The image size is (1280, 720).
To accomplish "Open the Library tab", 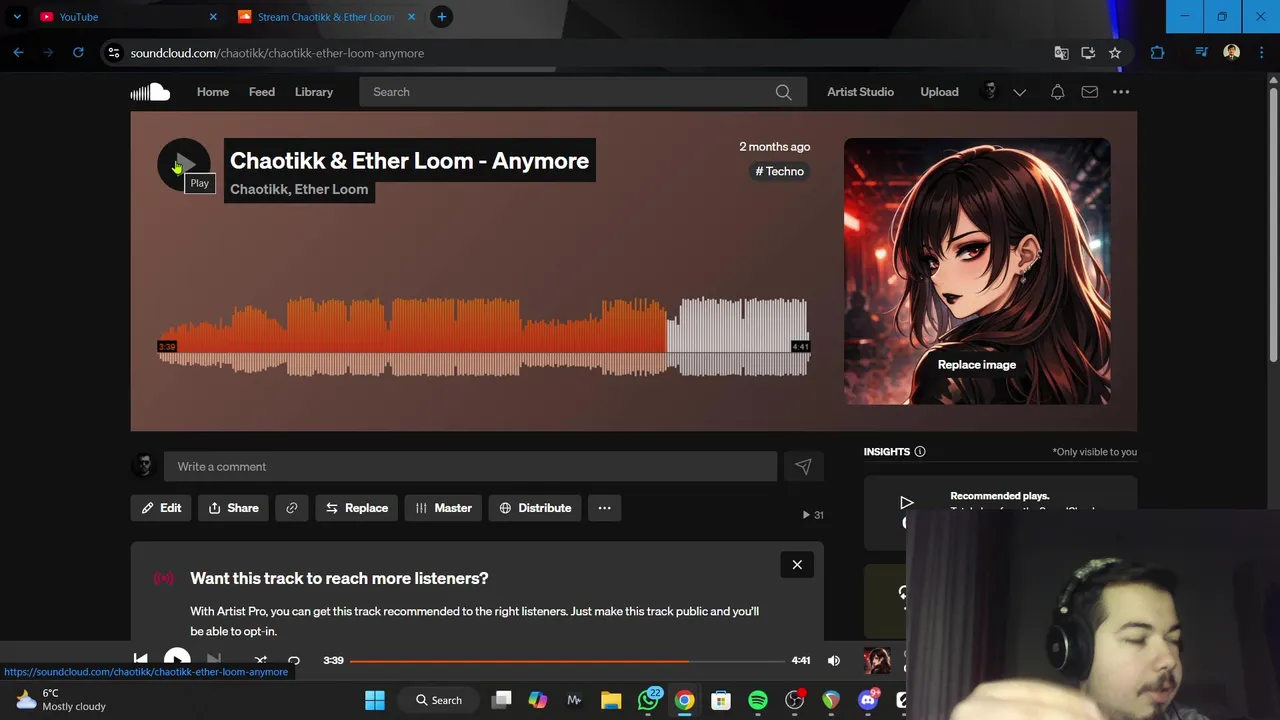I will 314,92.
